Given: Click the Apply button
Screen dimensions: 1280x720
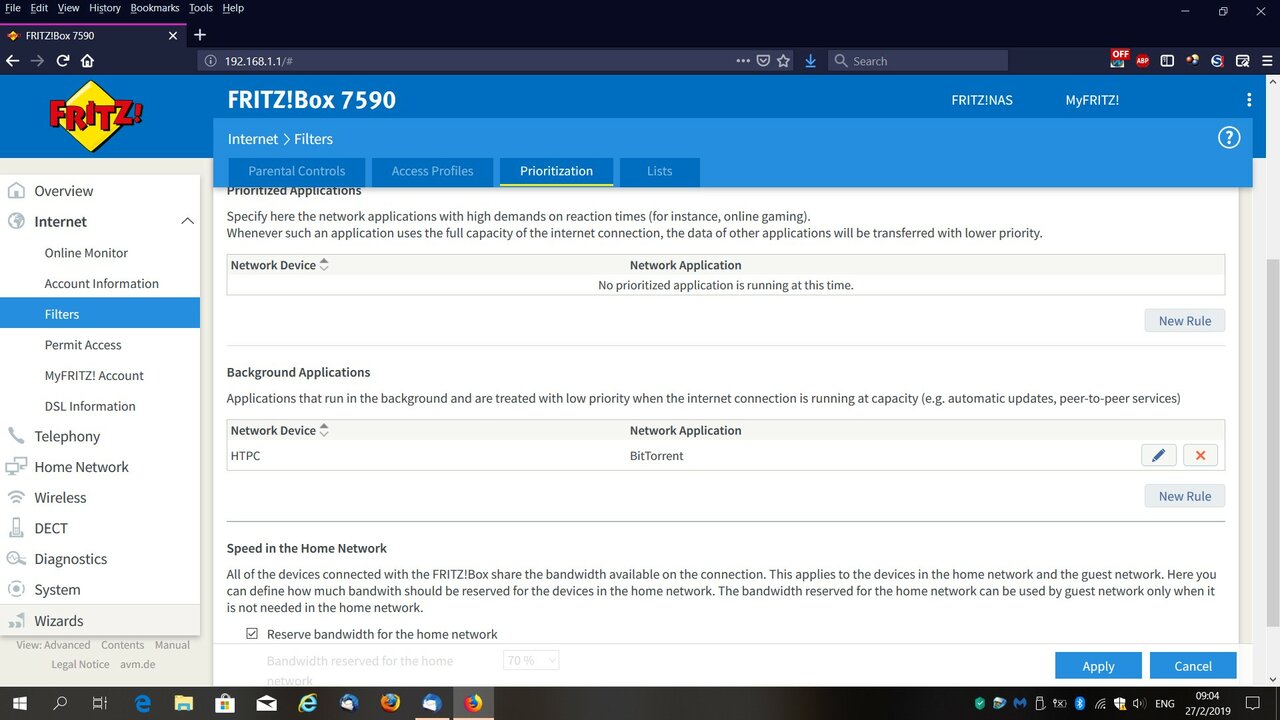Looking at the screenshot, I should point(1098,666).
